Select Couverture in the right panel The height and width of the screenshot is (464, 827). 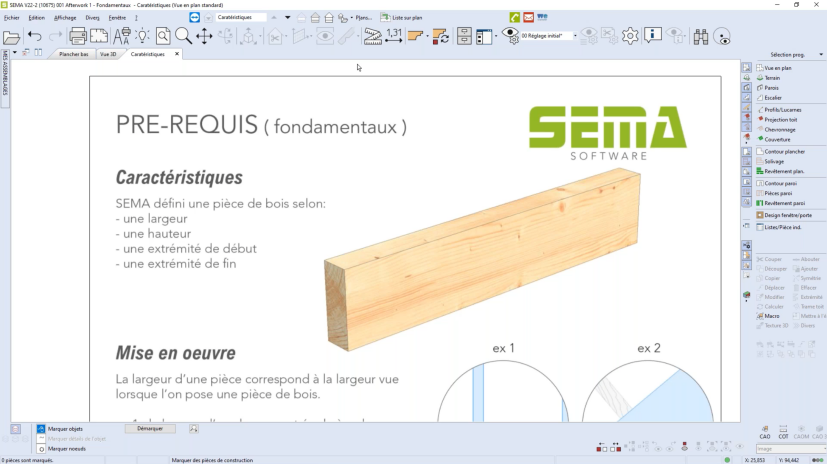[x=777, y=139]
